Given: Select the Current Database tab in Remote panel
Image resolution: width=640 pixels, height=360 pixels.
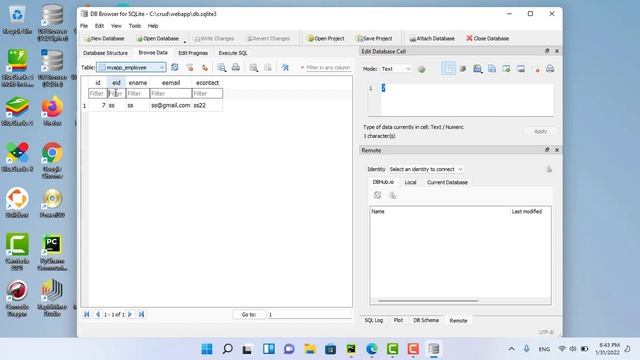Looking at the screenshot, I should 447,182.
